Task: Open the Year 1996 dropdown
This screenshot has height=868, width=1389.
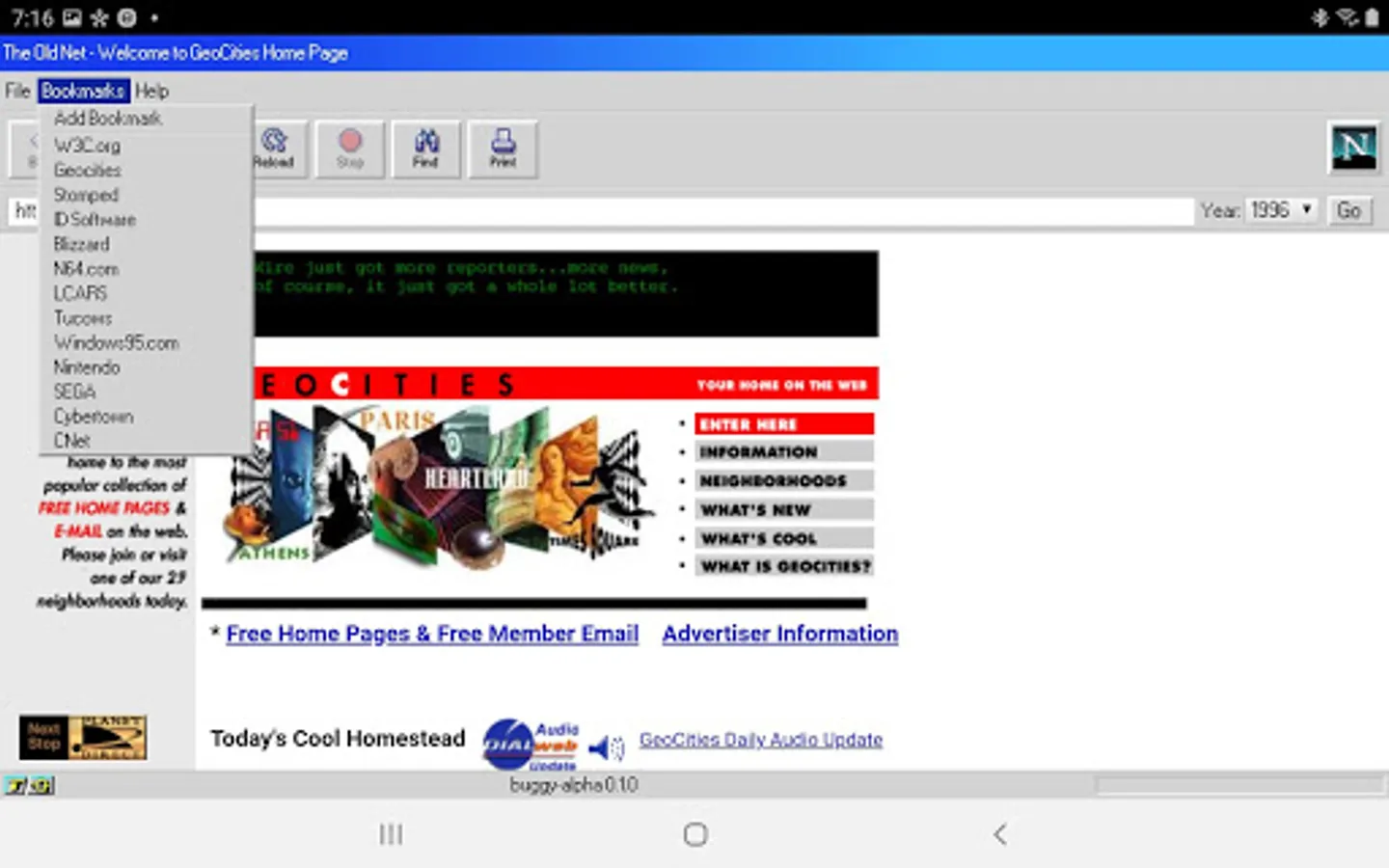Action: point(1281,210)
